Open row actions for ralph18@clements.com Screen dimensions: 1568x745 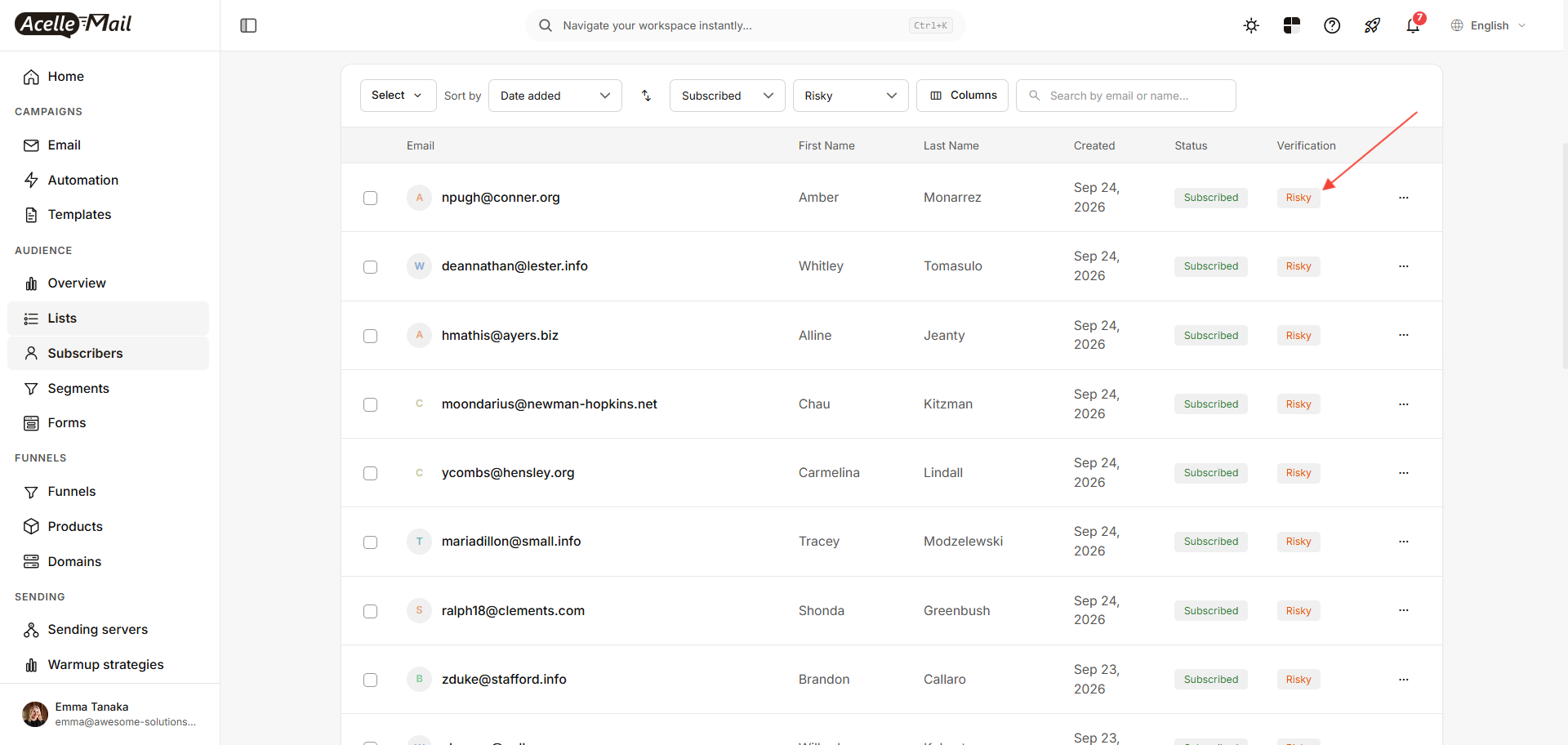(x=1403, y=610)
